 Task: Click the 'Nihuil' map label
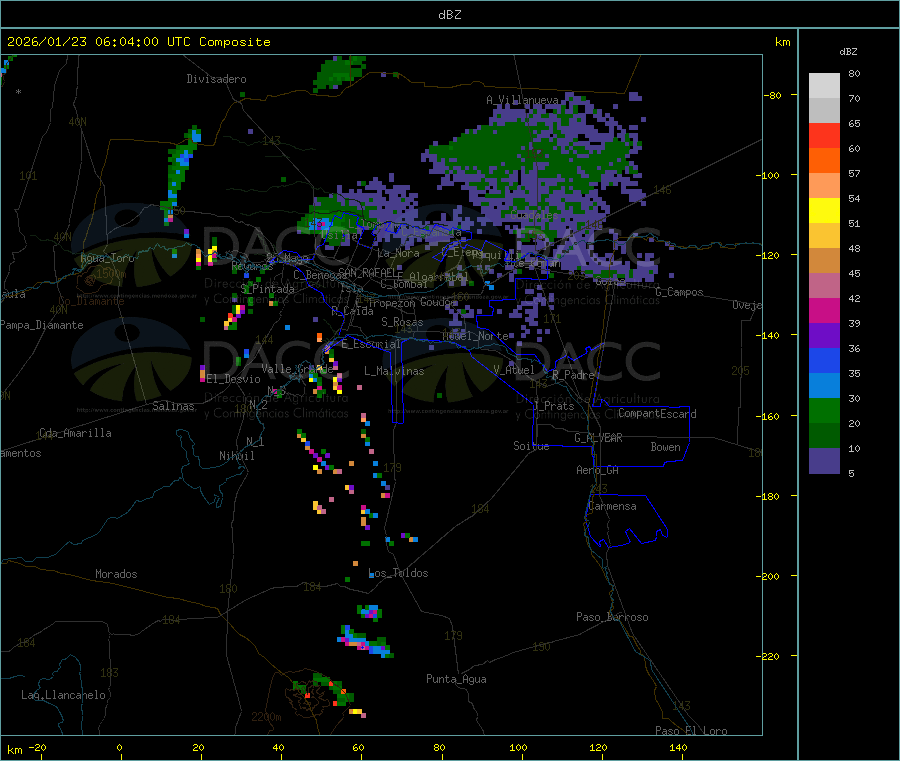tap(237, 456)
